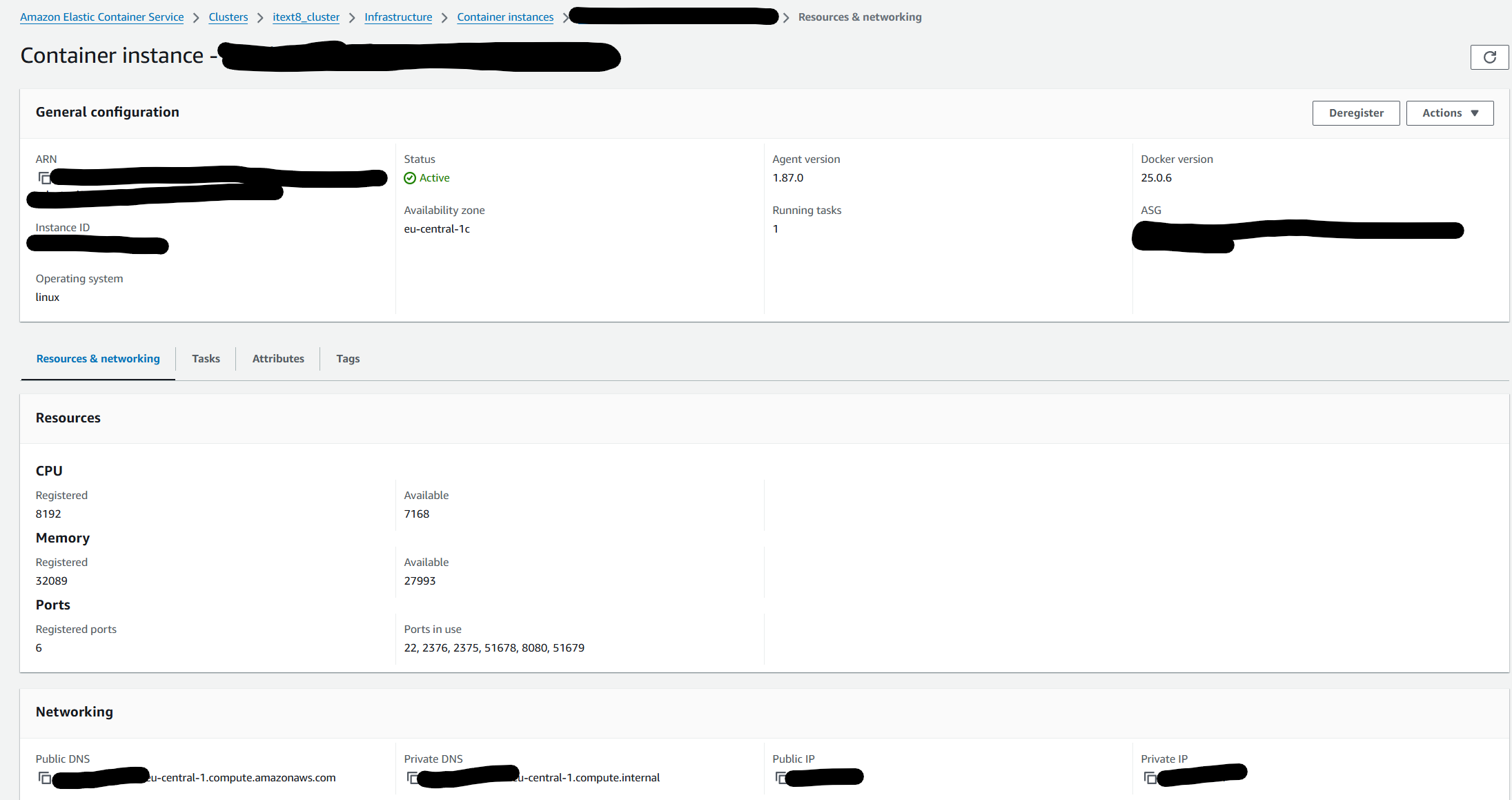Screen dimensions: 1512x800
Task: Navigate to Clusters breadcrumb link
Action: point(228,17)
